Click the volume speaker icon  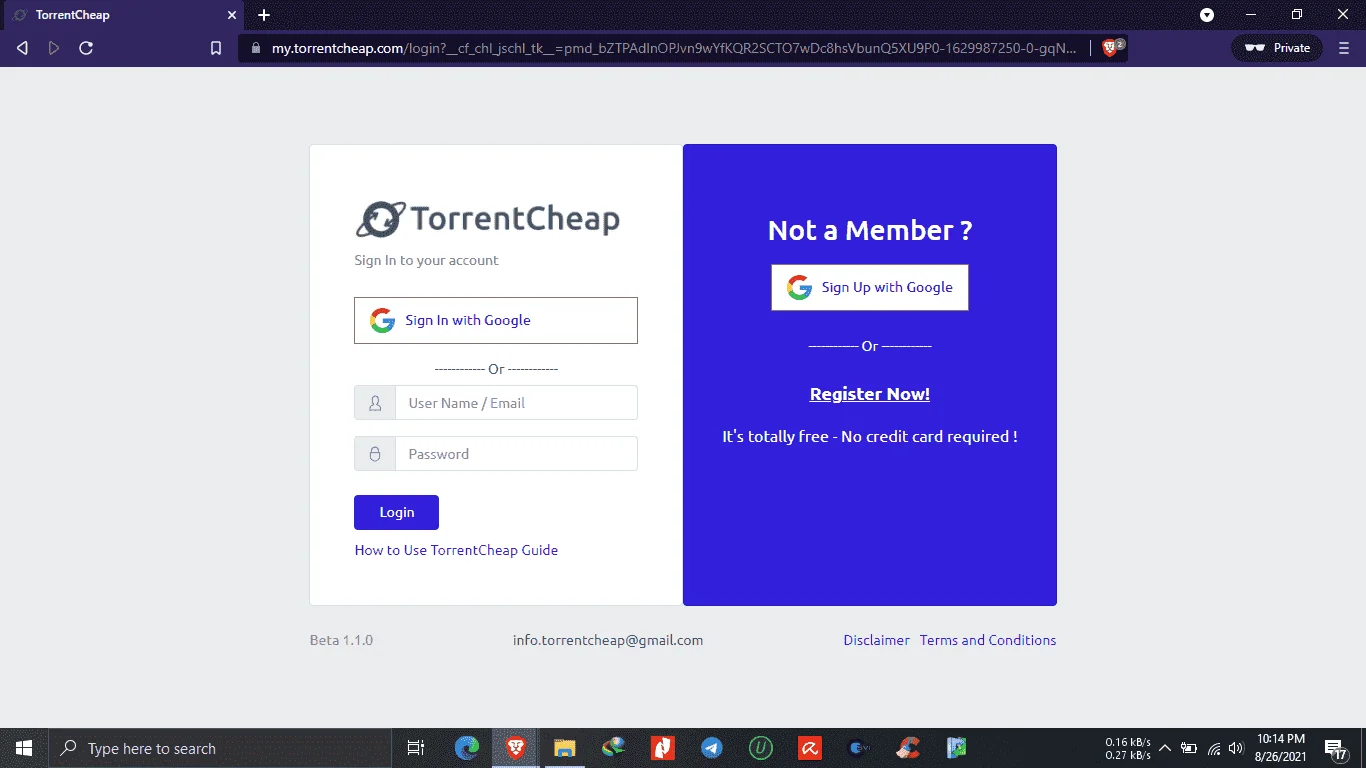pyautogui.click(x=1237, y=748)
